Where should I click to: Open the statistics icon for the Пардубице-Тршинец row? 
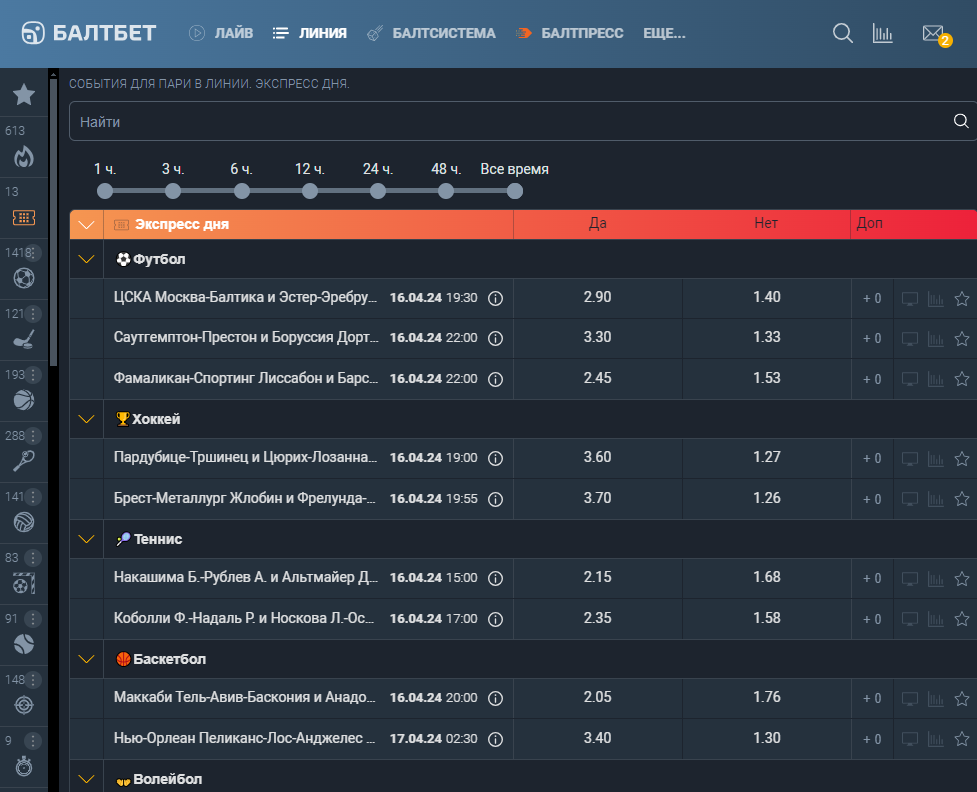point(935,459)
